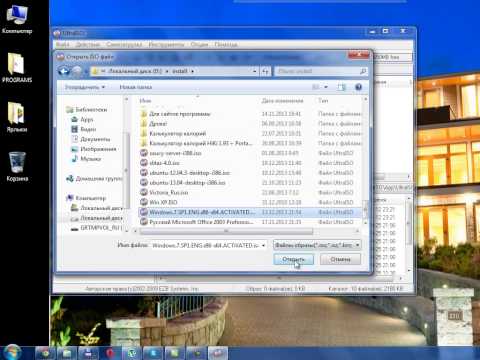Select Домашняя группа in the navigation pane
This screenshot has width=480, height=360.
[x=99, y=178]
